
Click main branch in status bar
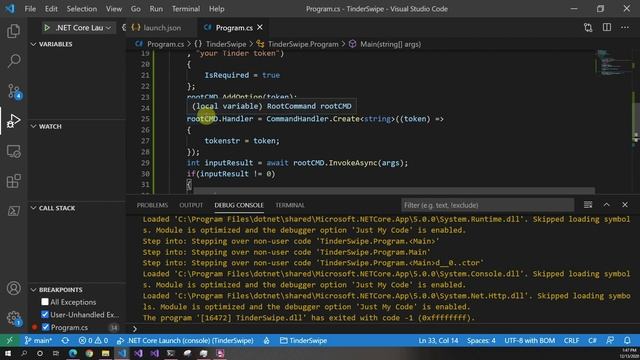tap(38, 340)
